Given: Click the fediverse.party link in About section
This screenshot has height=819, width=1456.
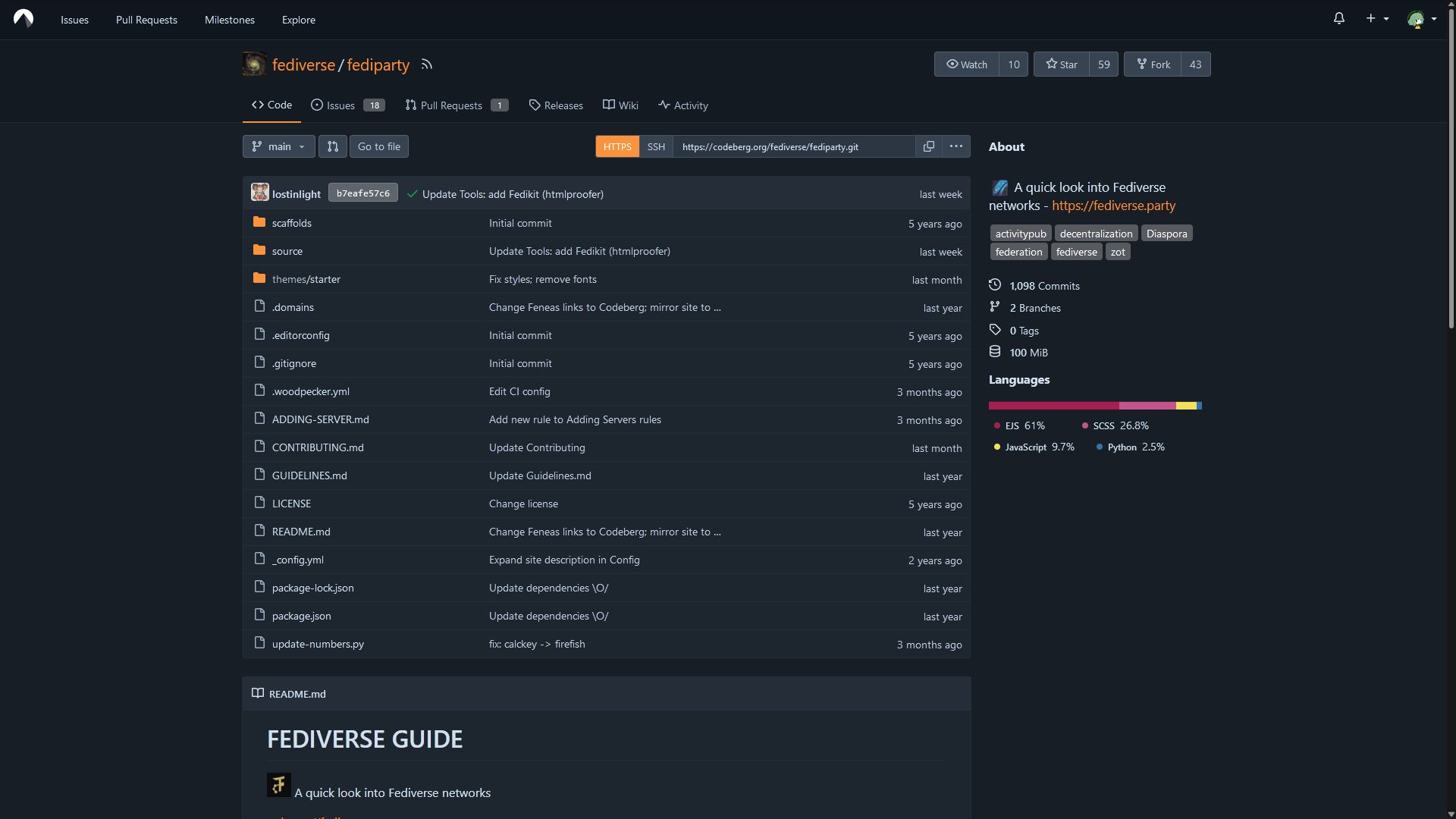Looking at the screenshot, I should pos(1113,206).
